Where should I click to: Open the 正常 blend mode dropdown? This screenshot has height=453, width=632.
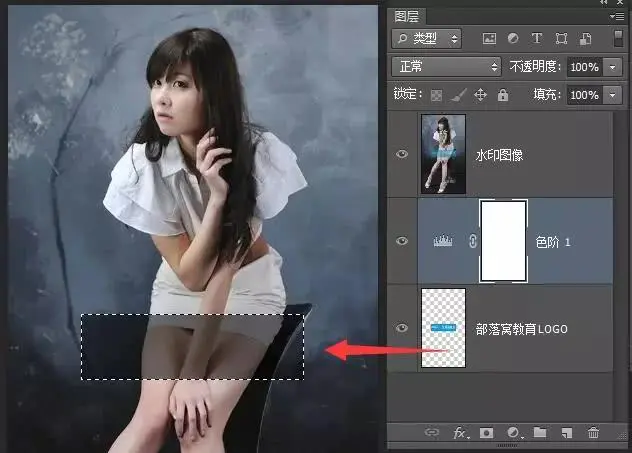pos(446,66)
